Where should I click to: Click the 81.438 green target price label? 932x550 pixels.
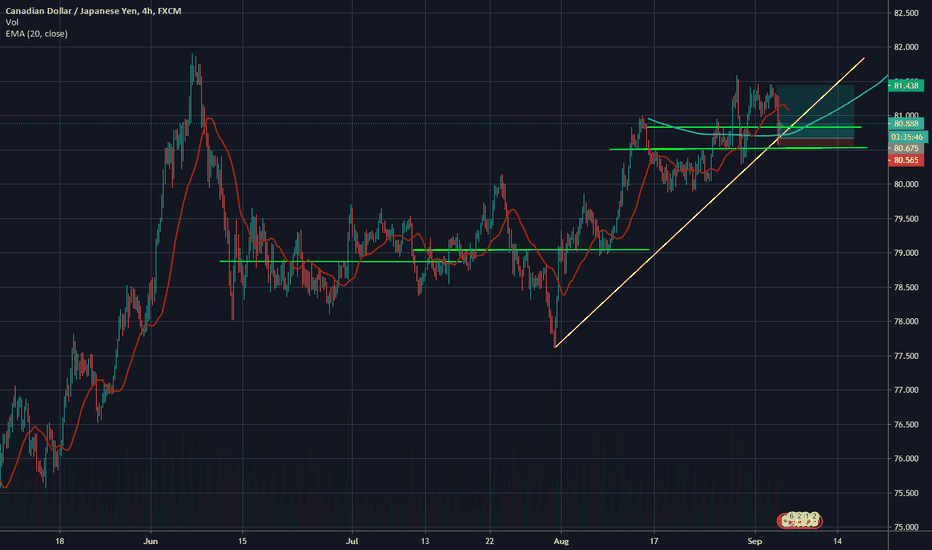(x=906, y=86)
